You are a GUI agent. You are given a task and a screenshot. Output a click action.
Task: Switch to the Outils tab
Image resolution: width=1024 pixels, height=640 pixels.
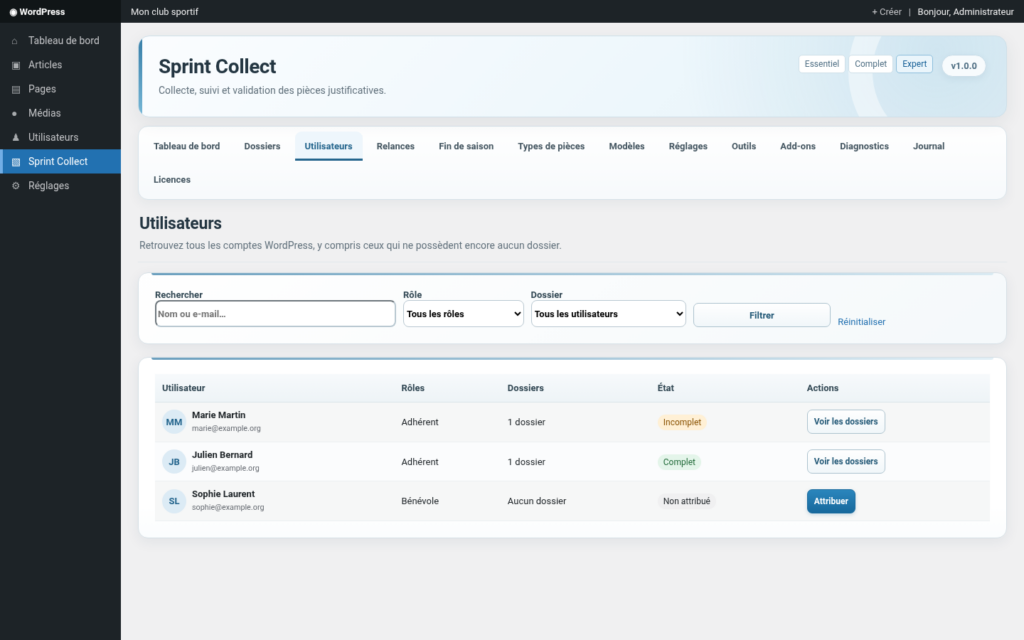[x=743, y=146]
